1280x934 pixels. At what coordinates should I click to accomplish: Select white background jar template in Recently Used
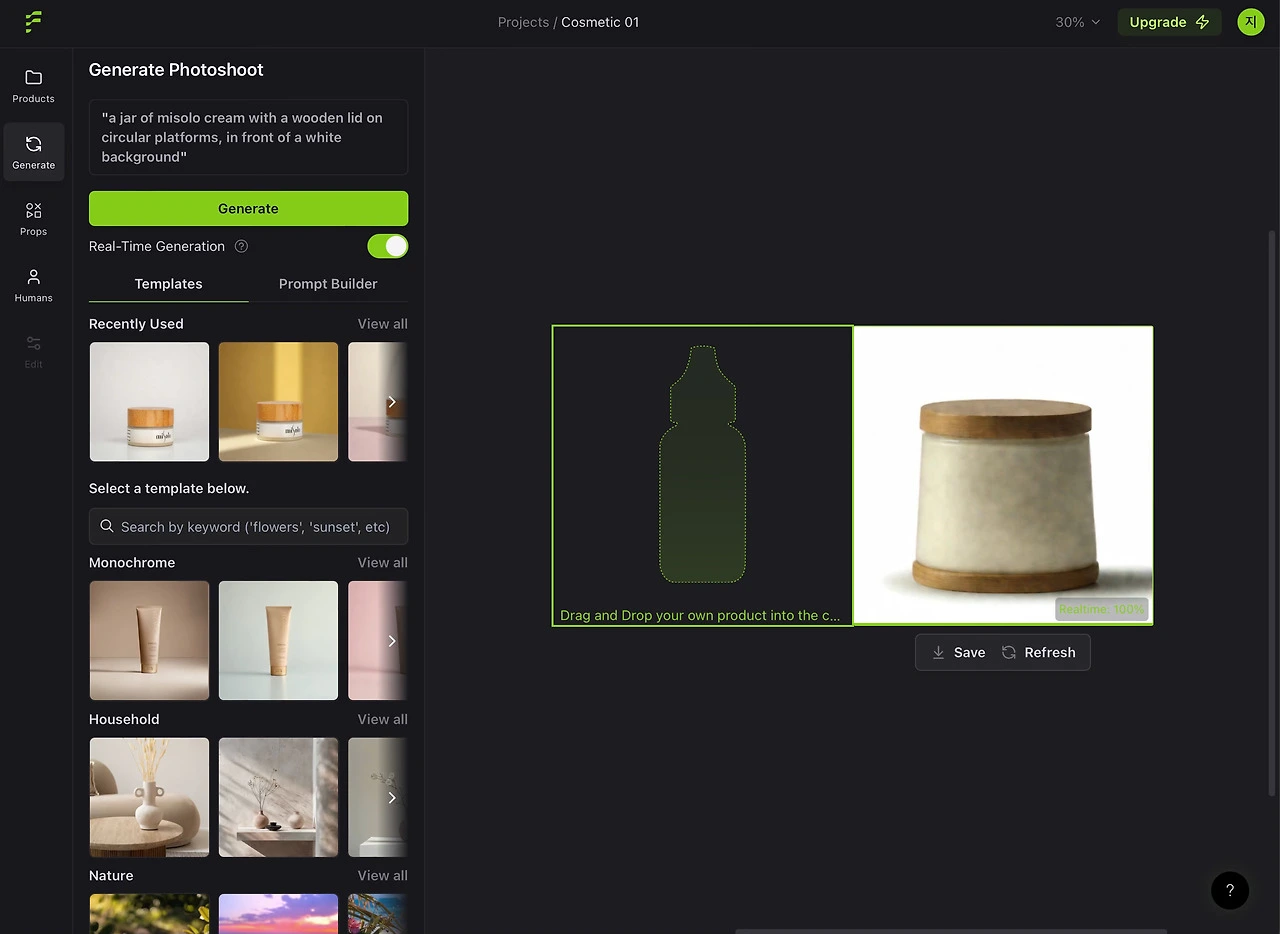150,402
